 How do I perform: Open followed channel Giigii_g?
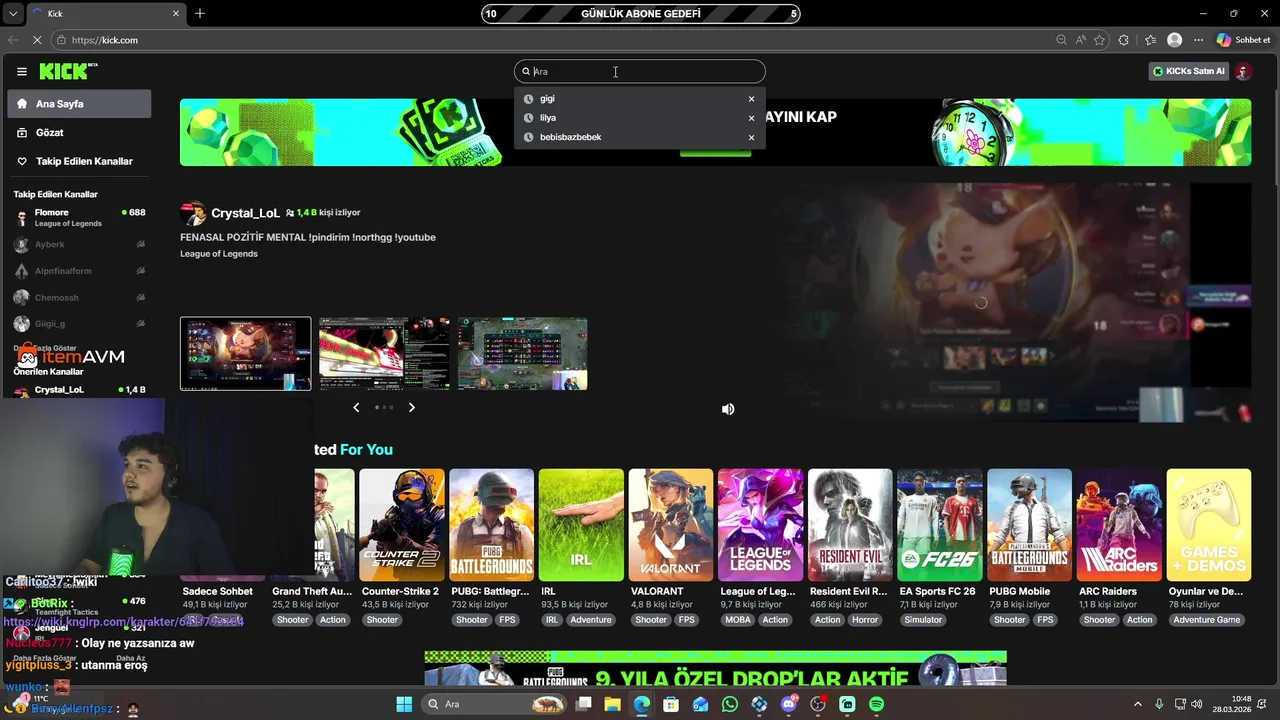coord(79,324)
